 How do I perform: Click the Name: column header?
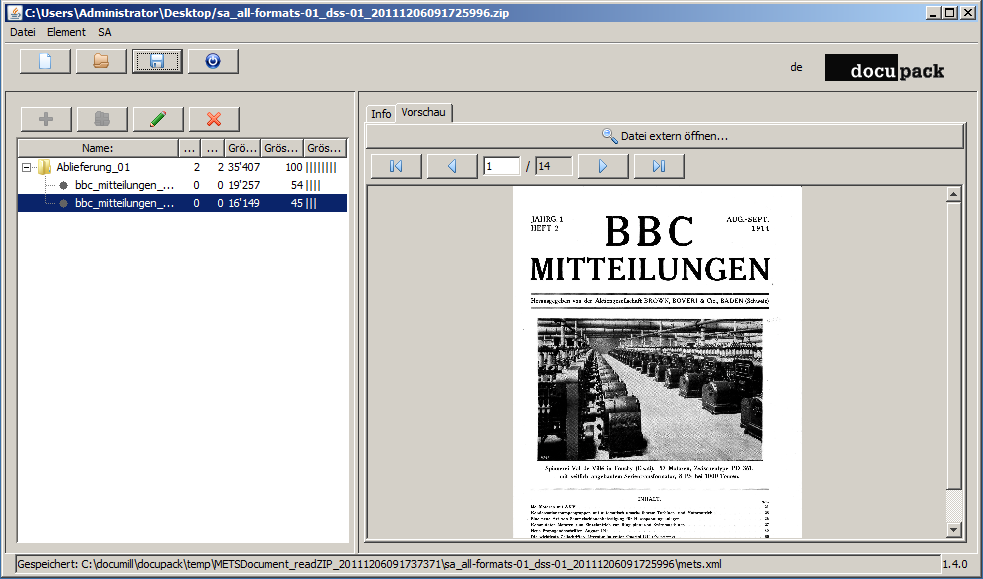98,149
